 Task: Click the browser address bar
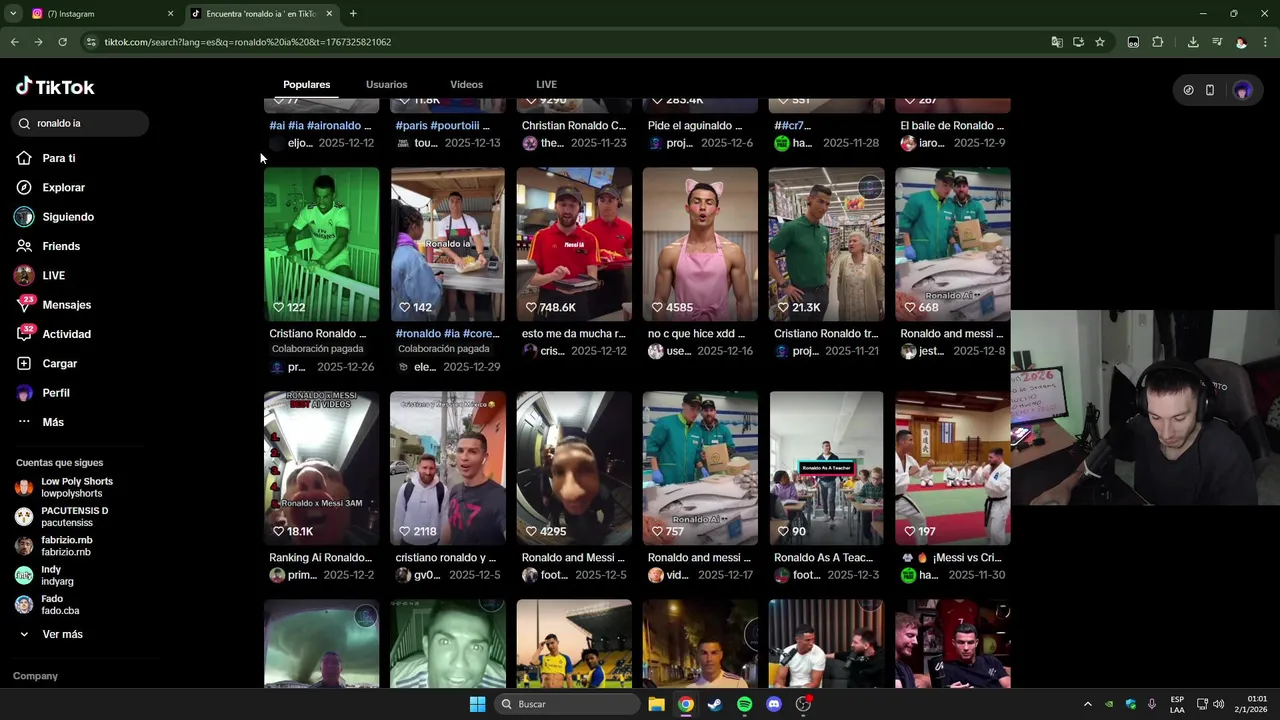tap(560, 42)
